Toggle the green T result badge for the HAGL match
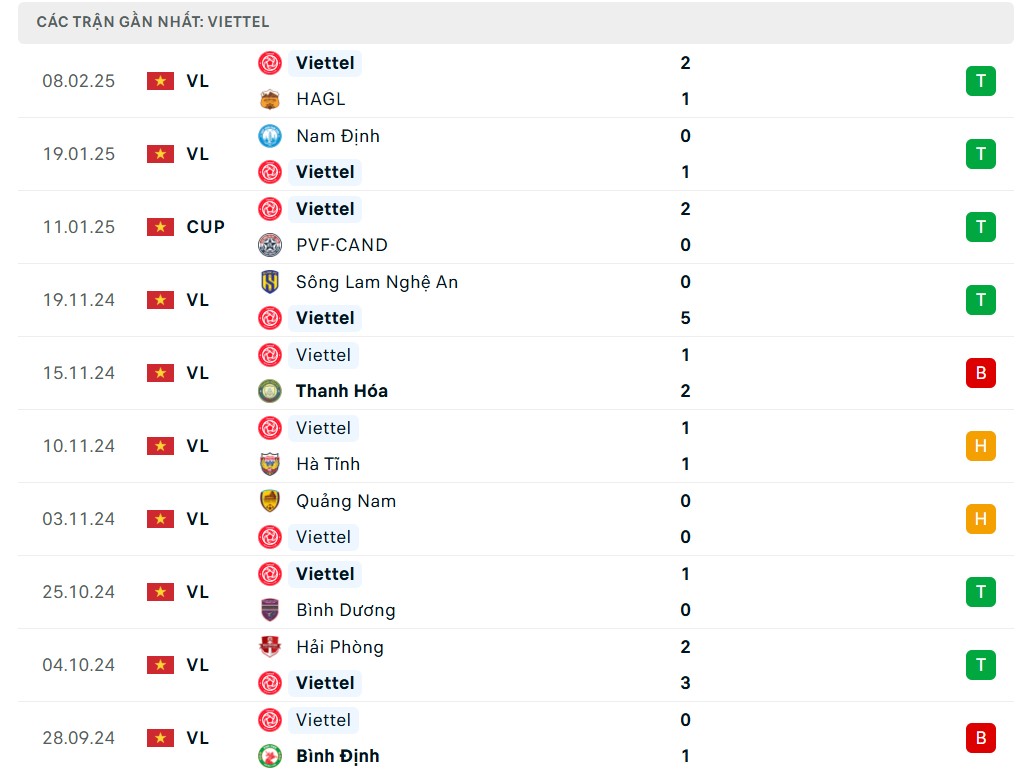 [980, 81]
